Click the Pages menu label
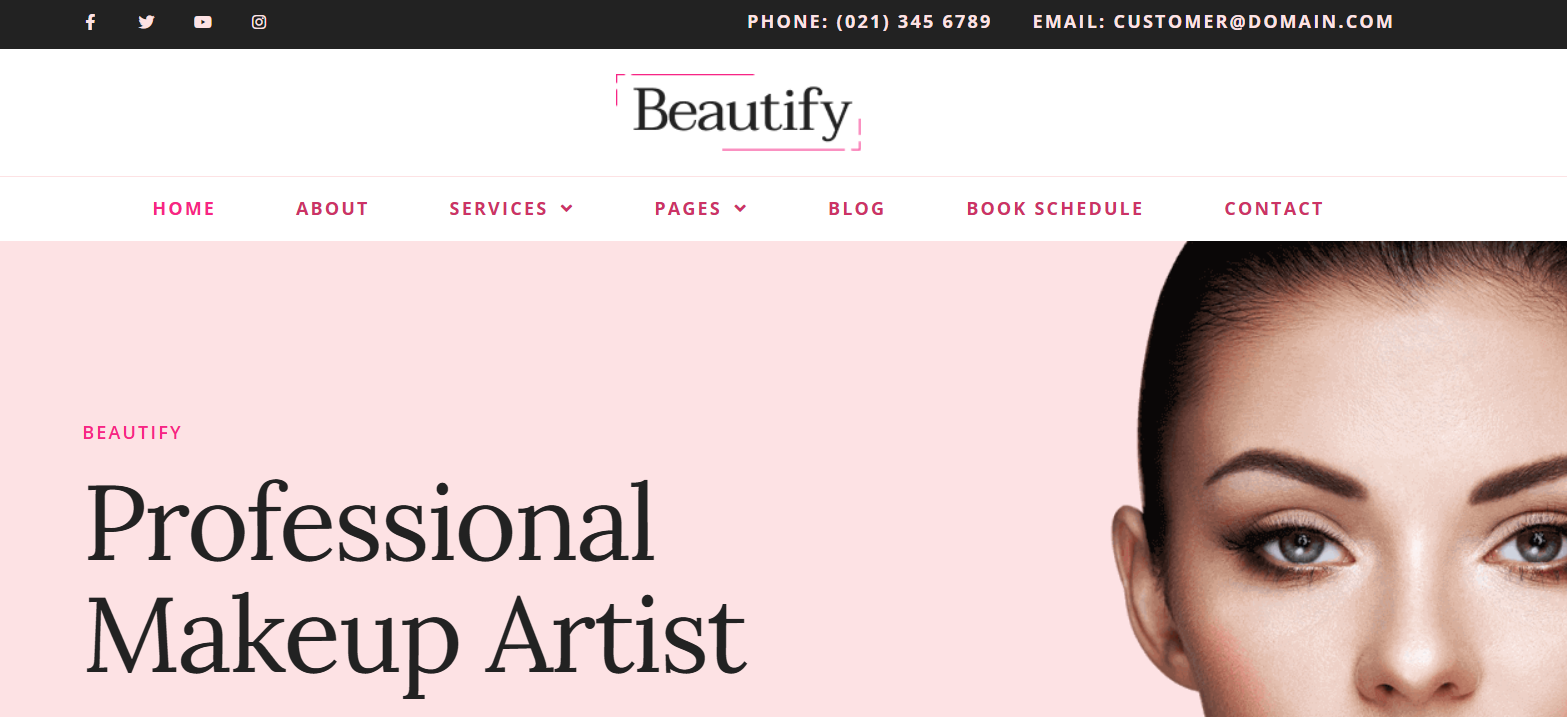Screen dimensions: 1567x717 (688, 209)
